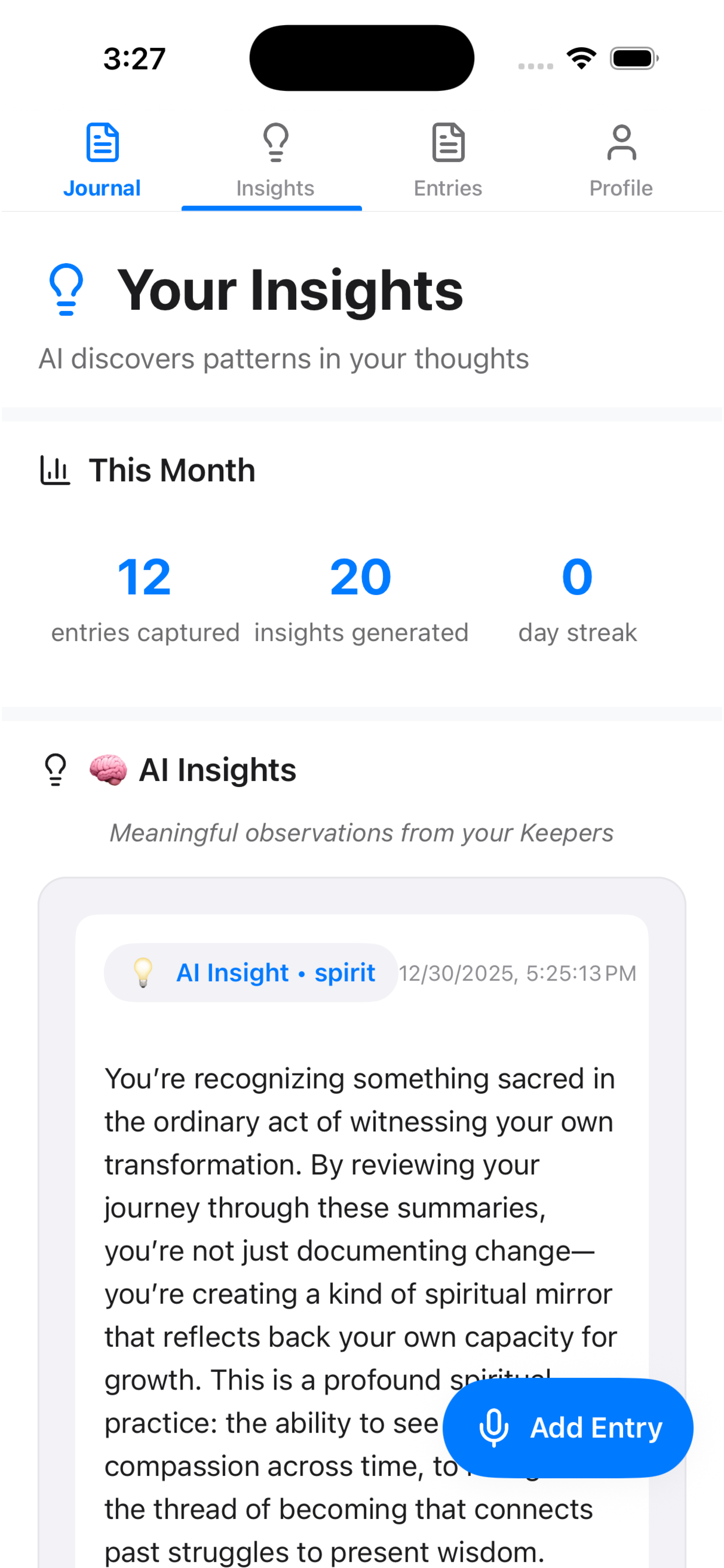Click the lightbulb beside Your Insights heading

tap(66, 290)
